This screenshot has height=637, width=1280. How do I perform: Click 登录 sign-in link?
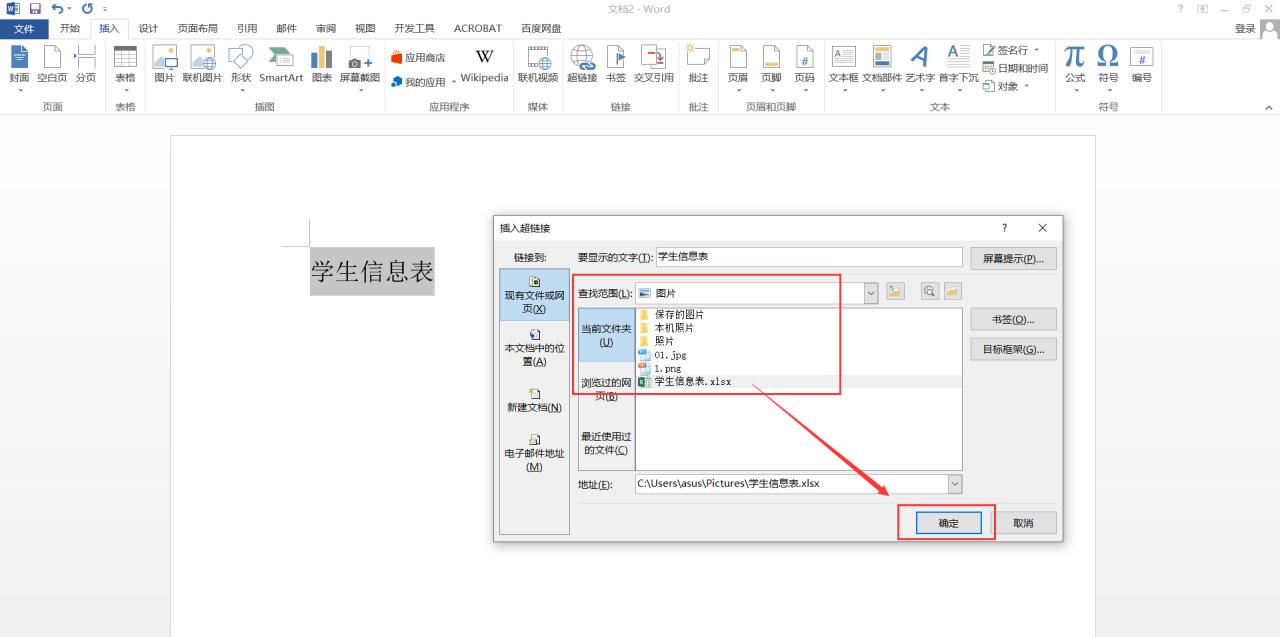(x=1245, y=29)
